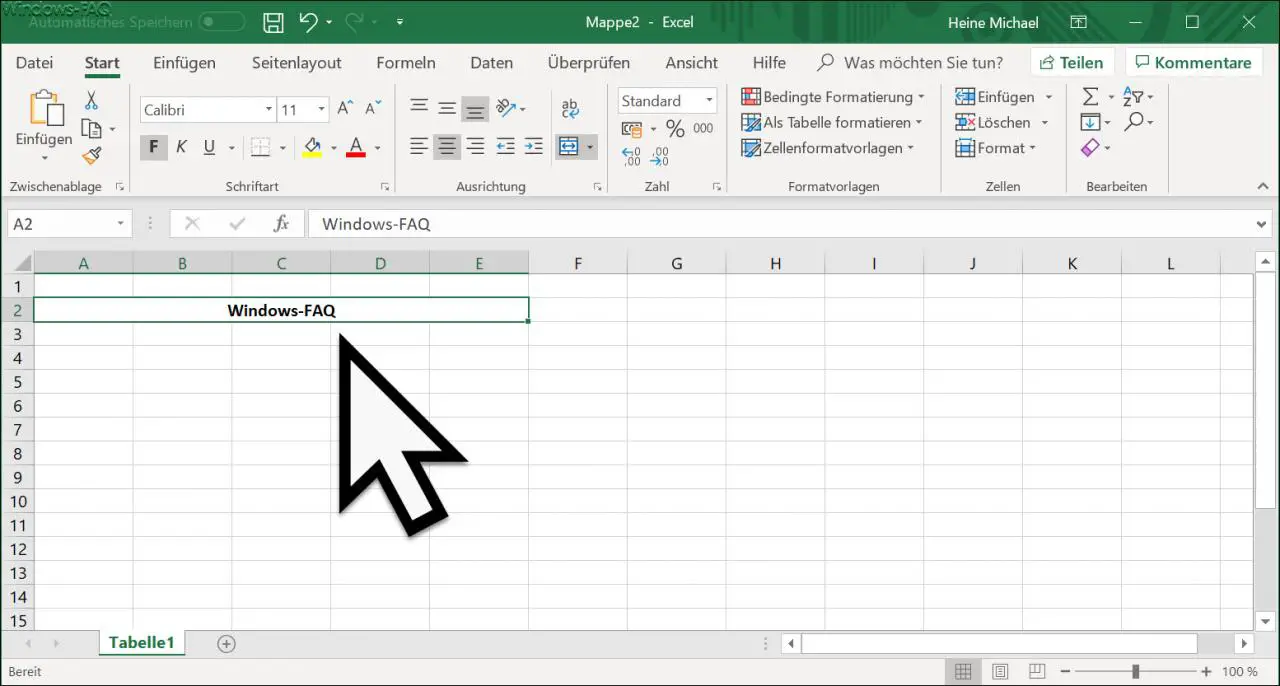Switch to the Daten tab
The width and height of the screenshot is (1280, 686).
(492, 62)
